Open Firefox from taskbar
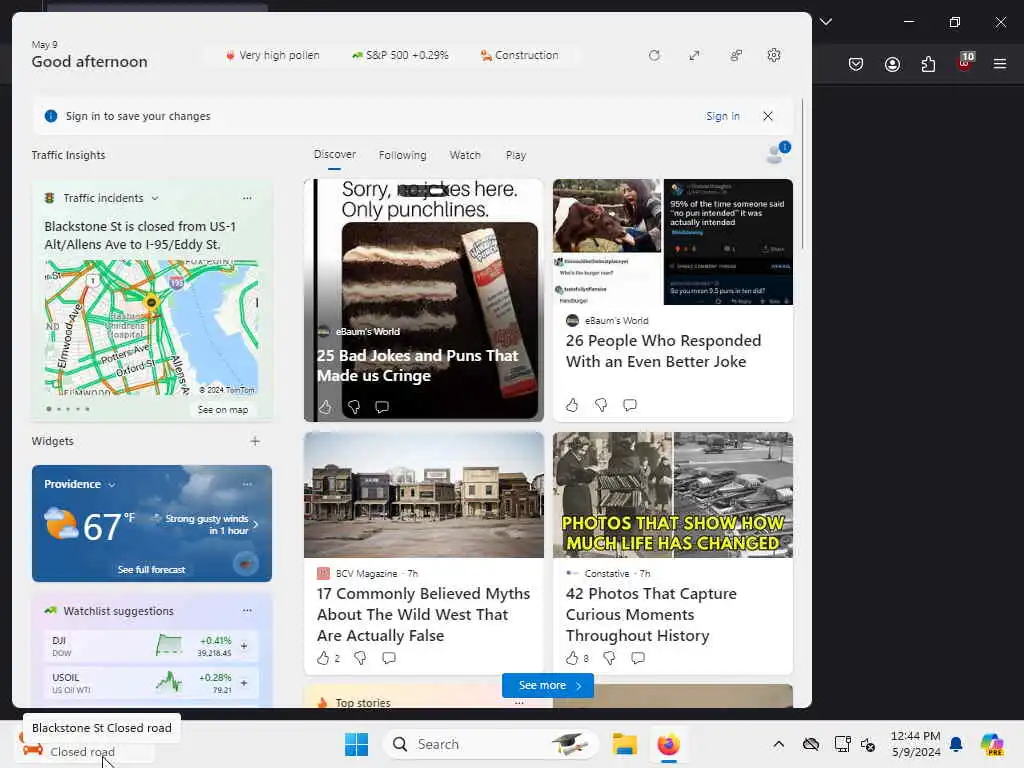The width and height of the screenshot is (1024, 768). point(668,744)
